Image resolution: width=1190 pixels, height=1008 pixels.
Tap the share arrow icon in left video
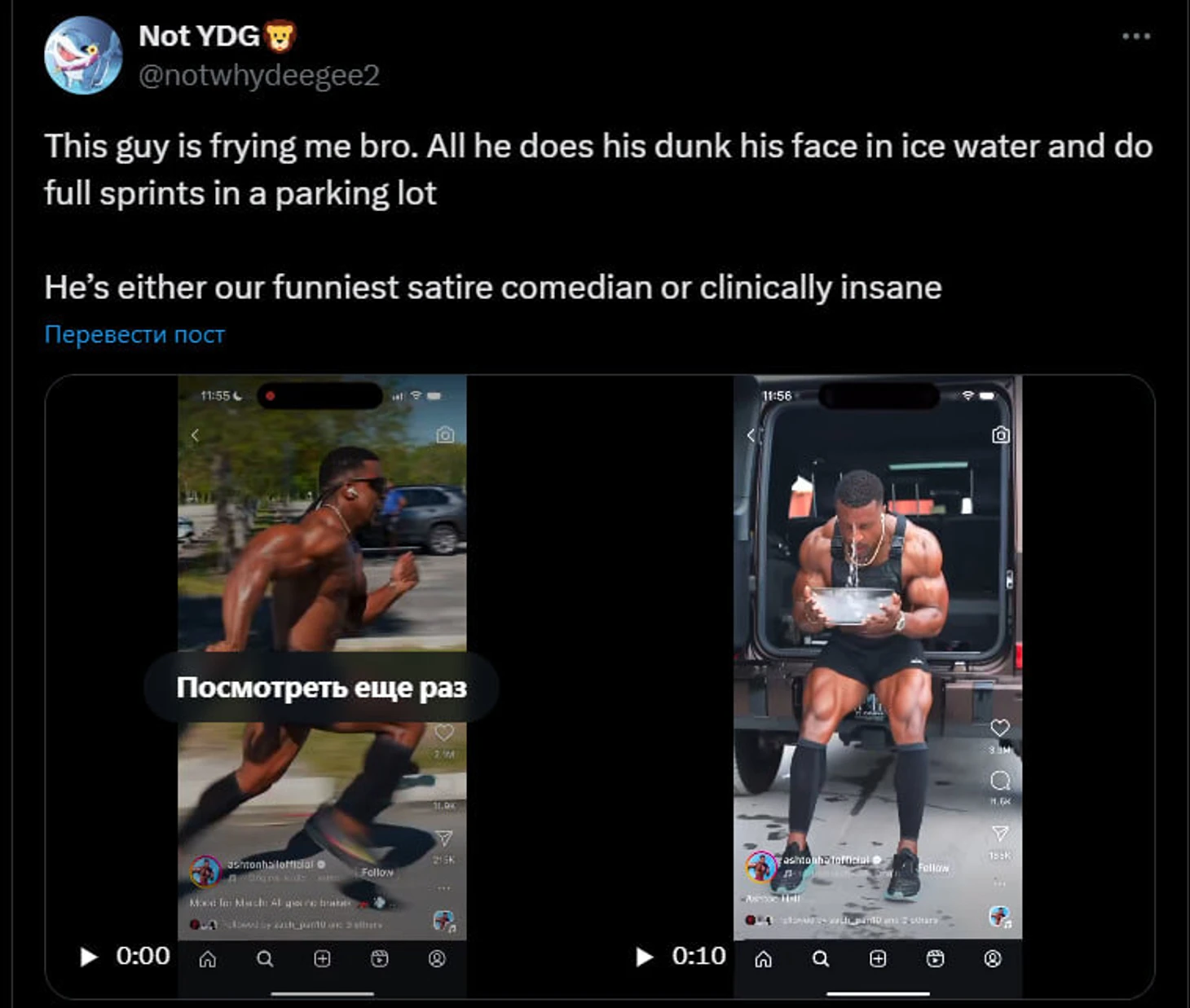point(444,837)
